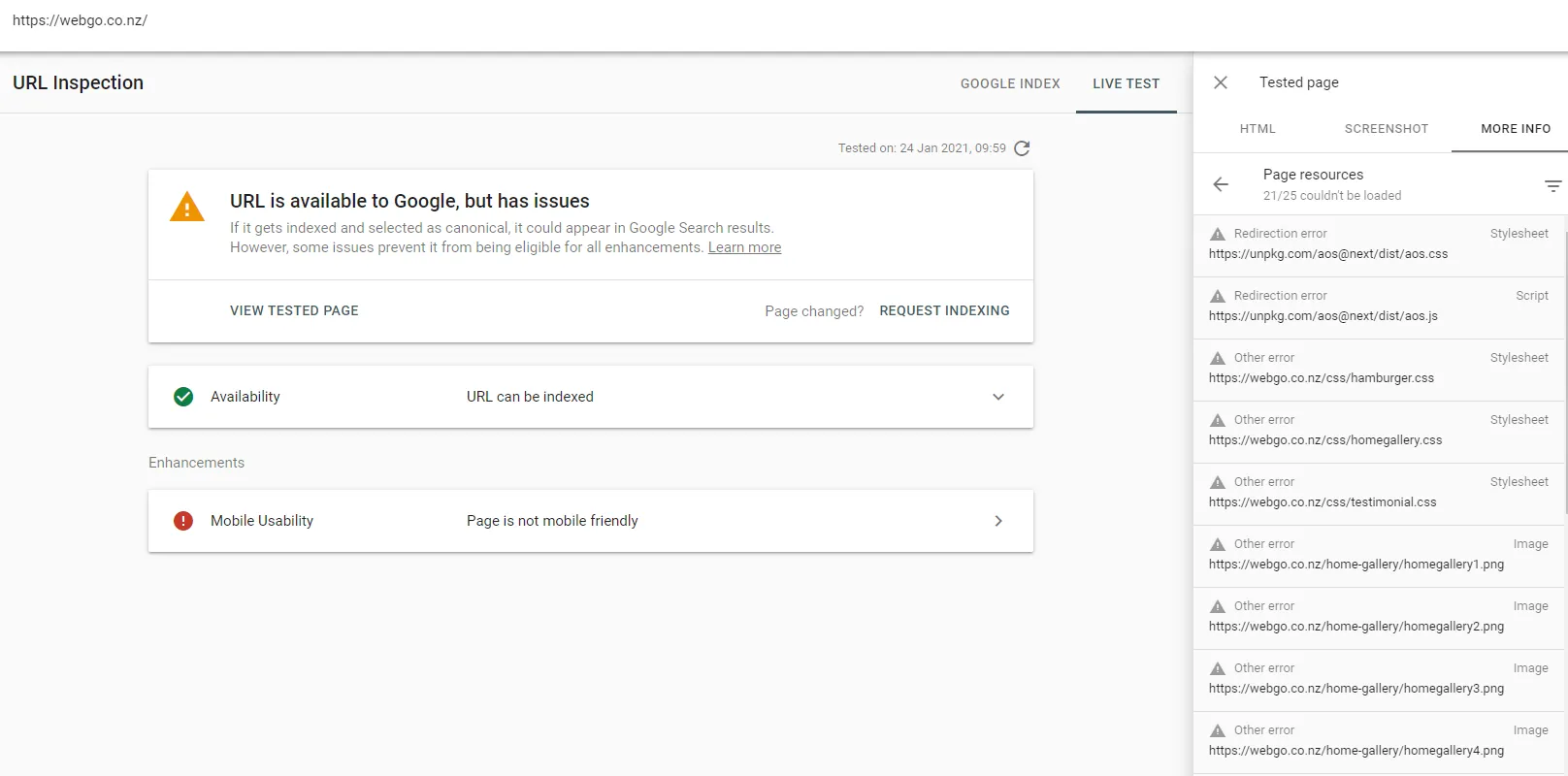Expand the Availability section chevron
The image size is (1568, 776).
click(x=998, y=397)
